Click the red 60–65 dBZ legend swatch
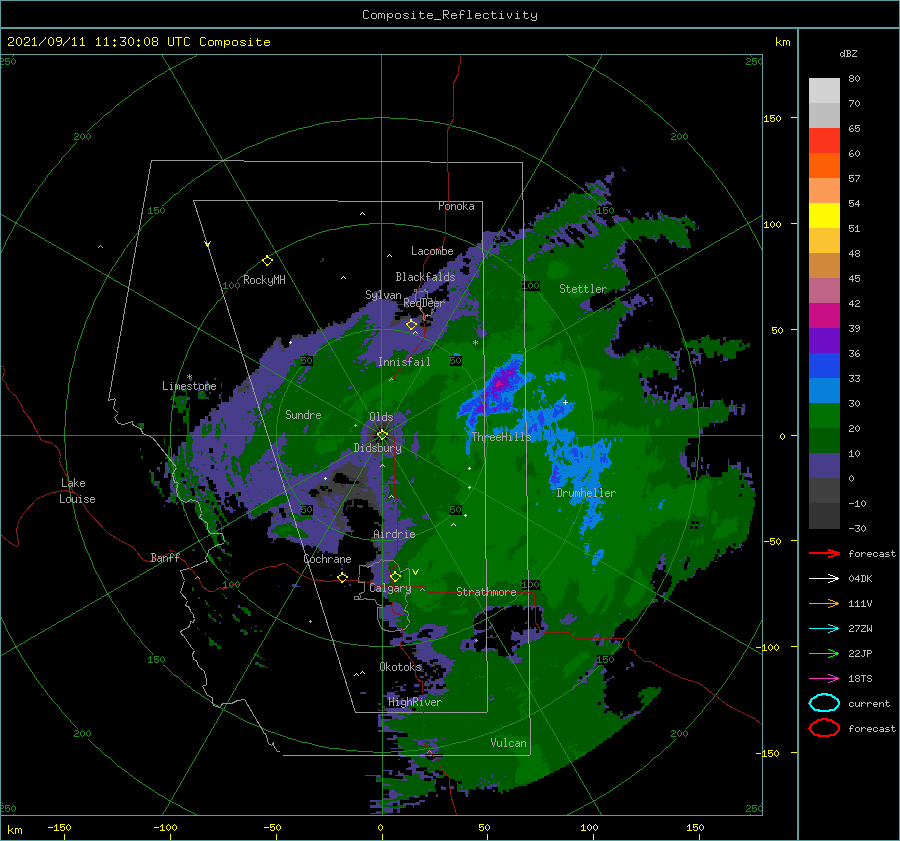 point(824,141)
